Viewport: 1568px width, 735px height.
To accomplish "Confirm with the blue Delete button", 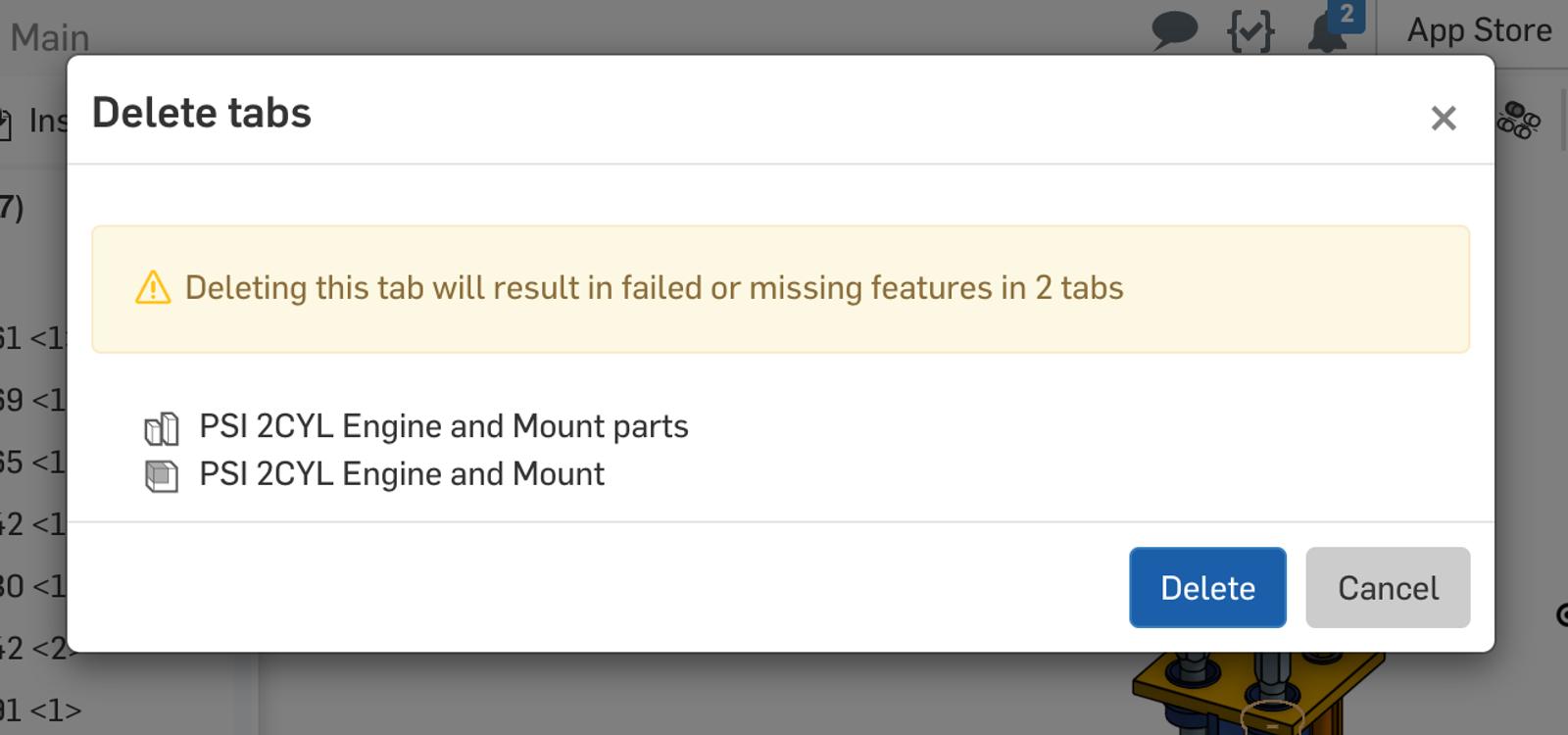I will [x=1206, y=588].
